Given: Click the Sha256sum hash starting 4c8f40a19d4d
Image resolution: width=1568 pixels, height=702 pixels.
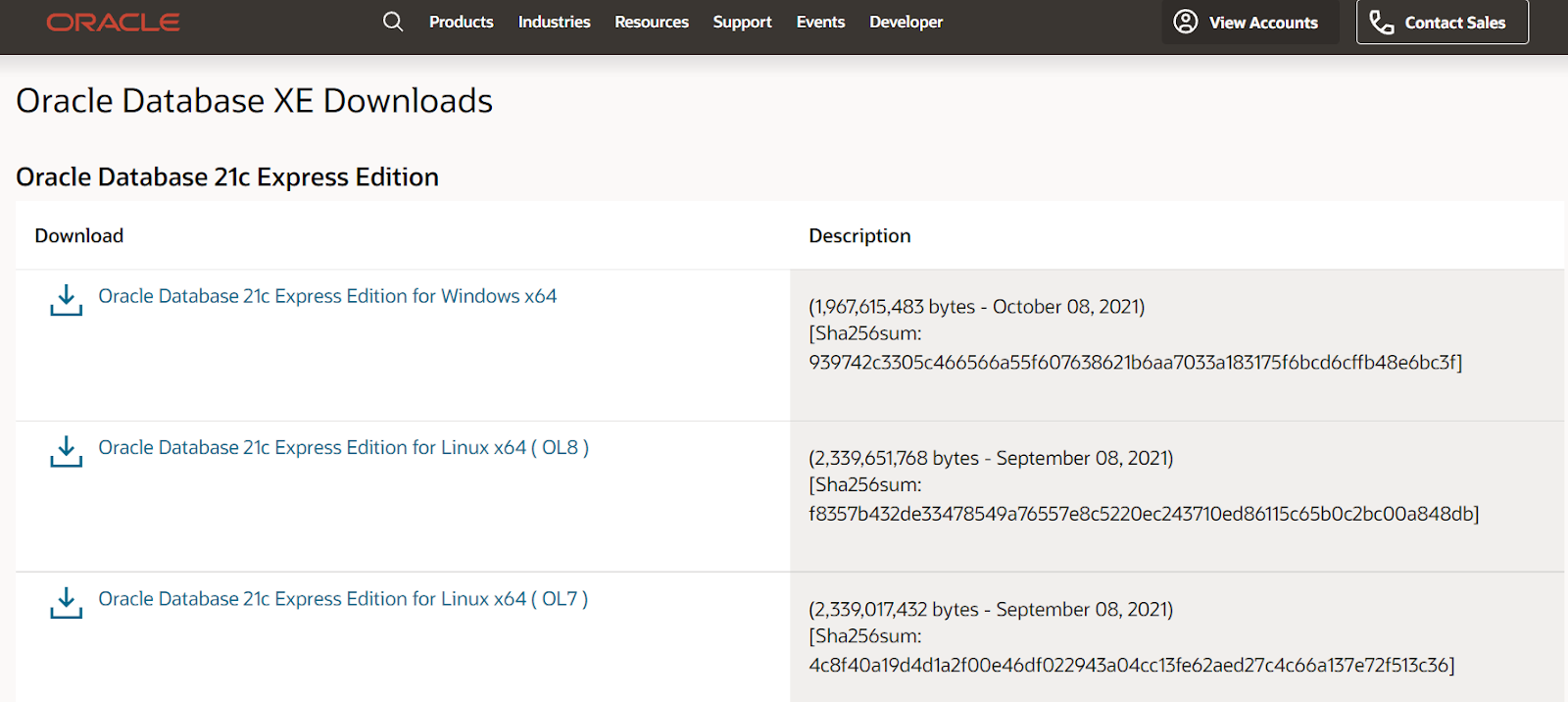Looking at the screenshot, I should [1132, 665].
